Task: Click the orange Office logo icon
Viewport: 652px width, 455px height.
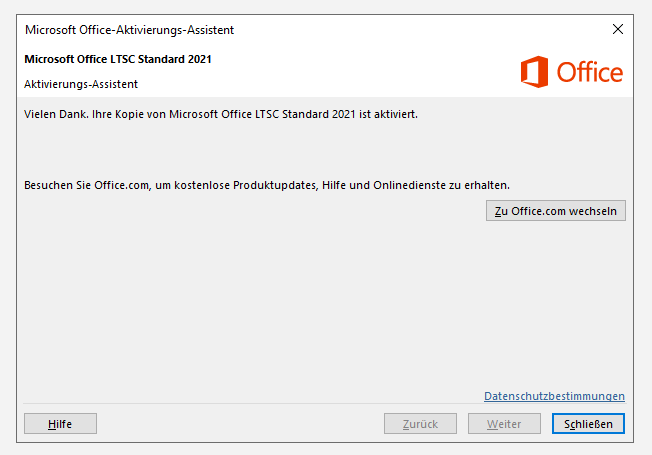Action: [x=535, y=72]
